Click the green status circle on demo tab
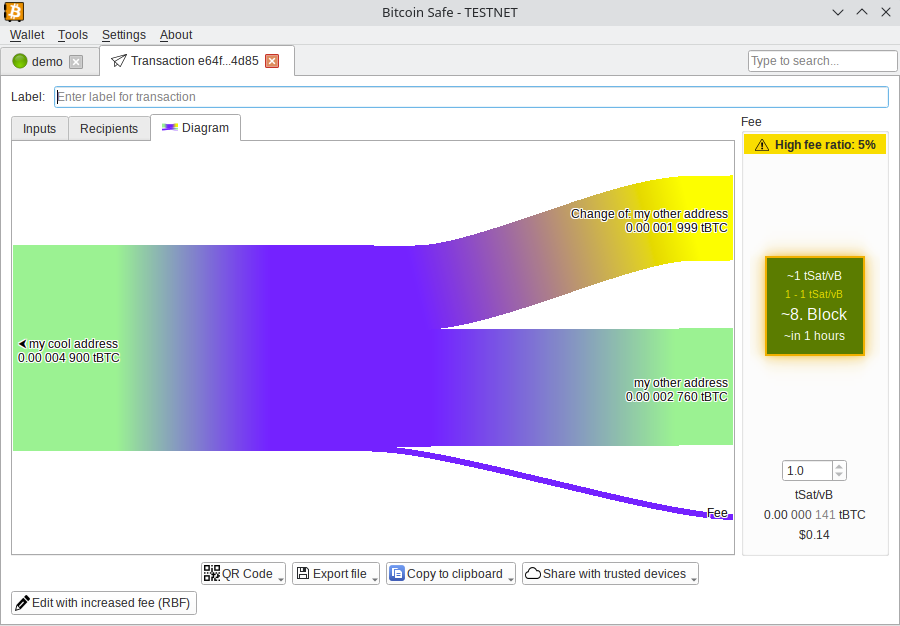The width and height of the screenshot is (900, 626). (x=20, y=61)
